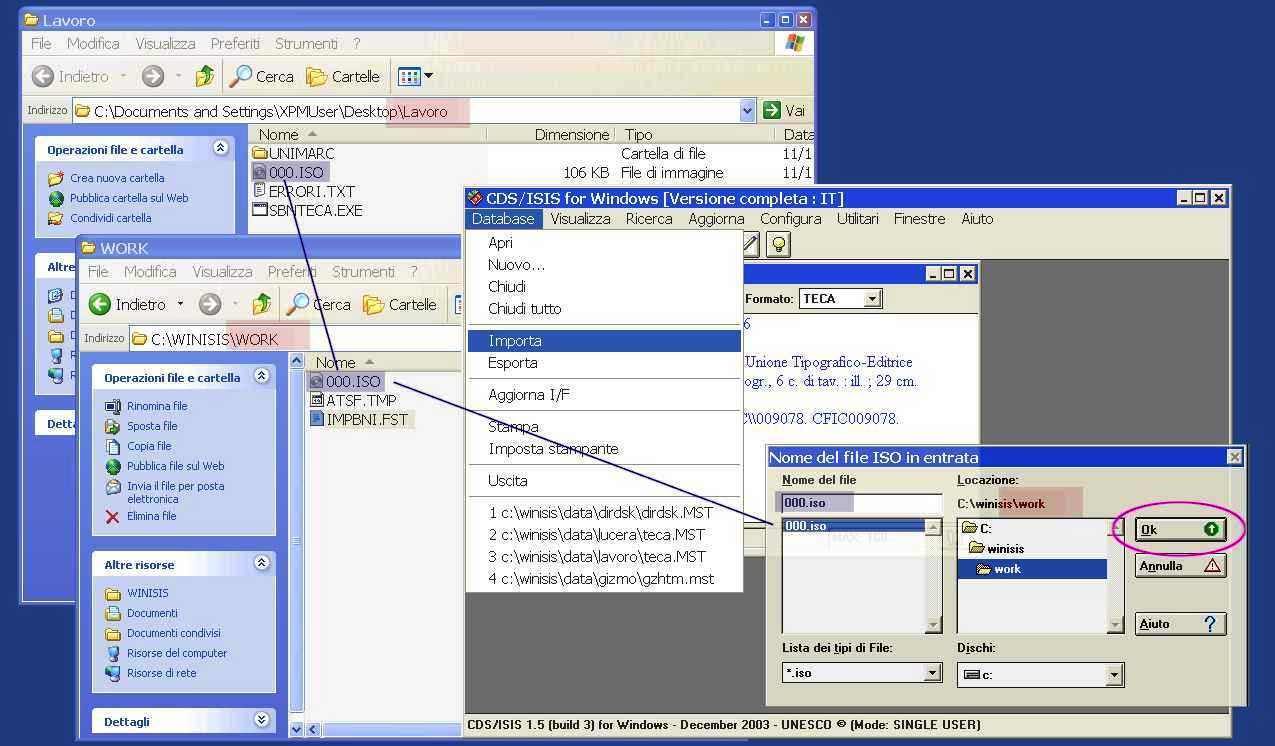This screenshot has height=746, width=1275.
Task: Open Utilitari menu in CDS/ISIS
Action: (857, 219)
